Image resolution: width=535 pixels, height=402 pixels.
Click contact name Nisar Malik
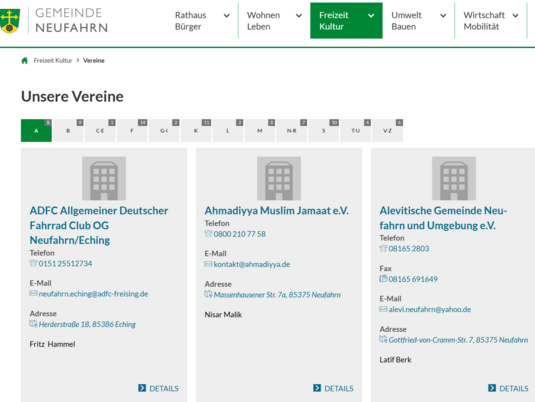[223, 314]
